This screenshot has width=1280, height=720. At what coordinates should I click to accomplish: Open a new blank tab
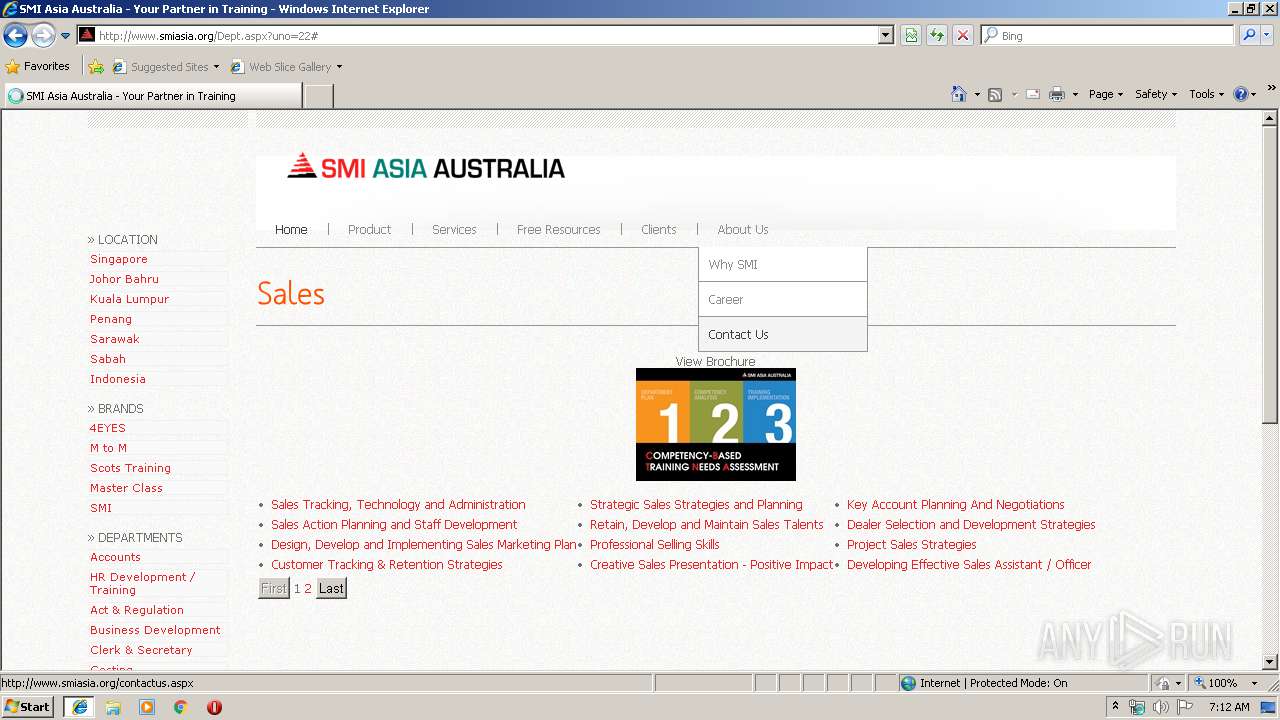tap(318, 96)
